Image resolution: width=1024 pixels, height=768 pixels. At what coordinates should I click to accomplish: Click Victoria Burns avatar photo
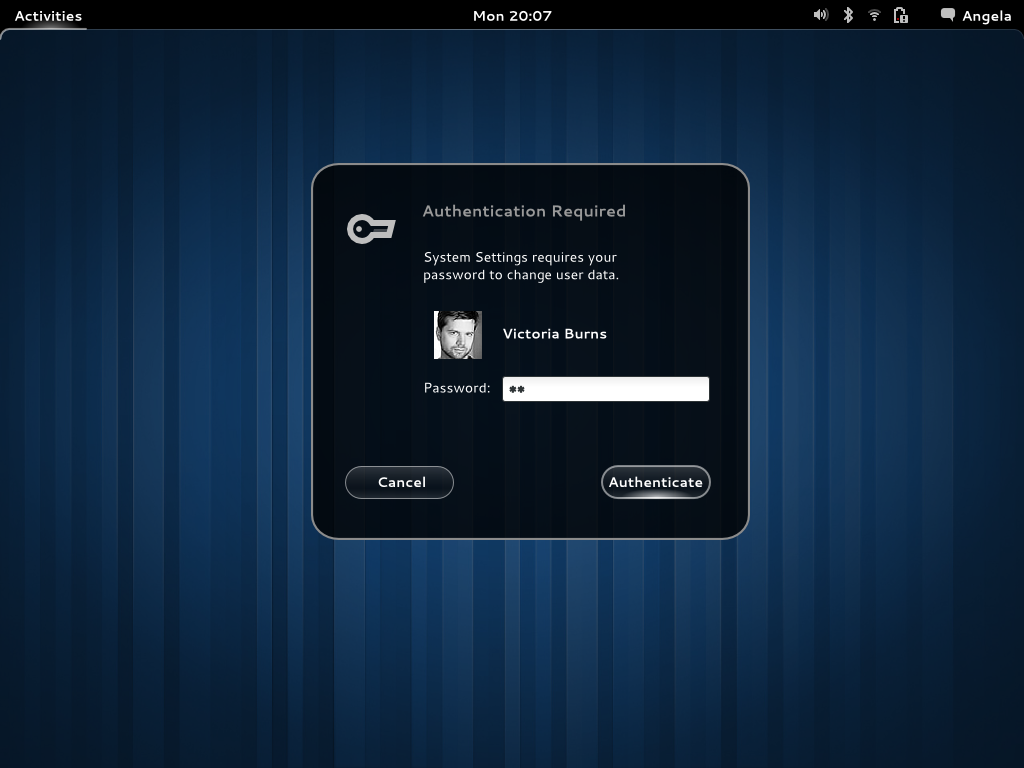[458, 334]
